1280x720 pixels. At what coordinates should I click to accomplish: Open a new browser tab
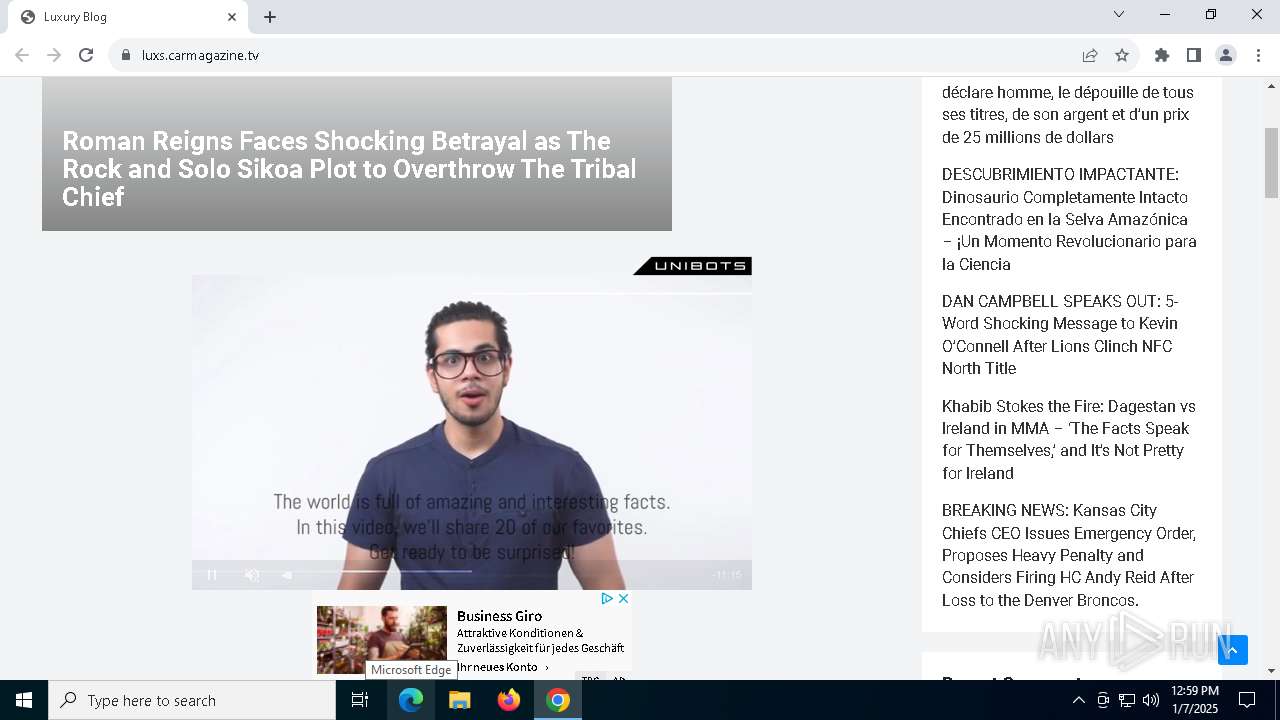(270, 17)
